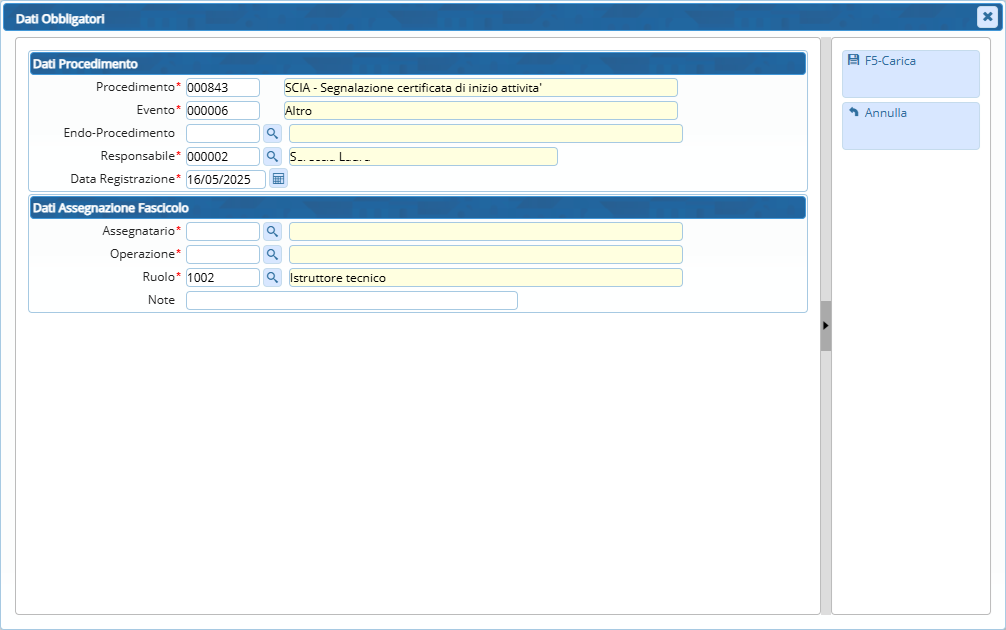This screenshot has width=1006, height=630.
Task: Click the Ruolo code field containing 1002
Action: pos(222,277)
